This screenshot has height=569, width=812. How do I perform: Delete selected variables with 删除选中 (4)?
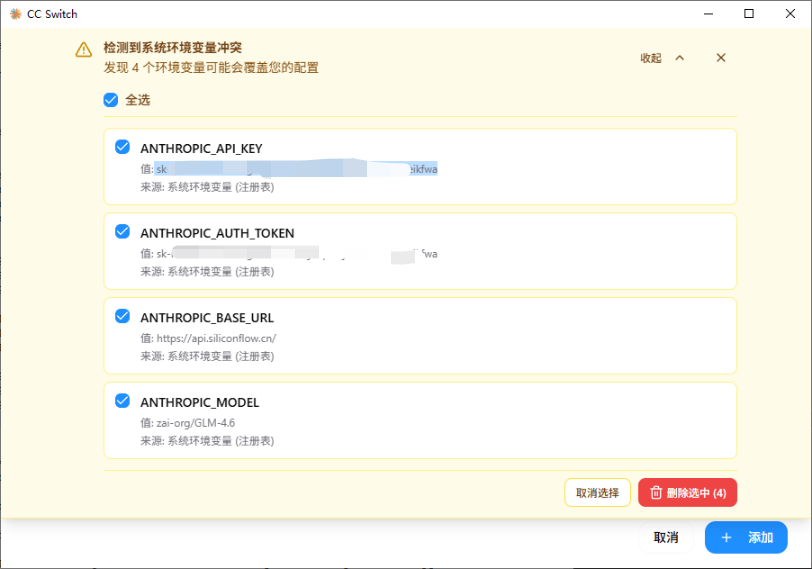(x=687, y=492)
